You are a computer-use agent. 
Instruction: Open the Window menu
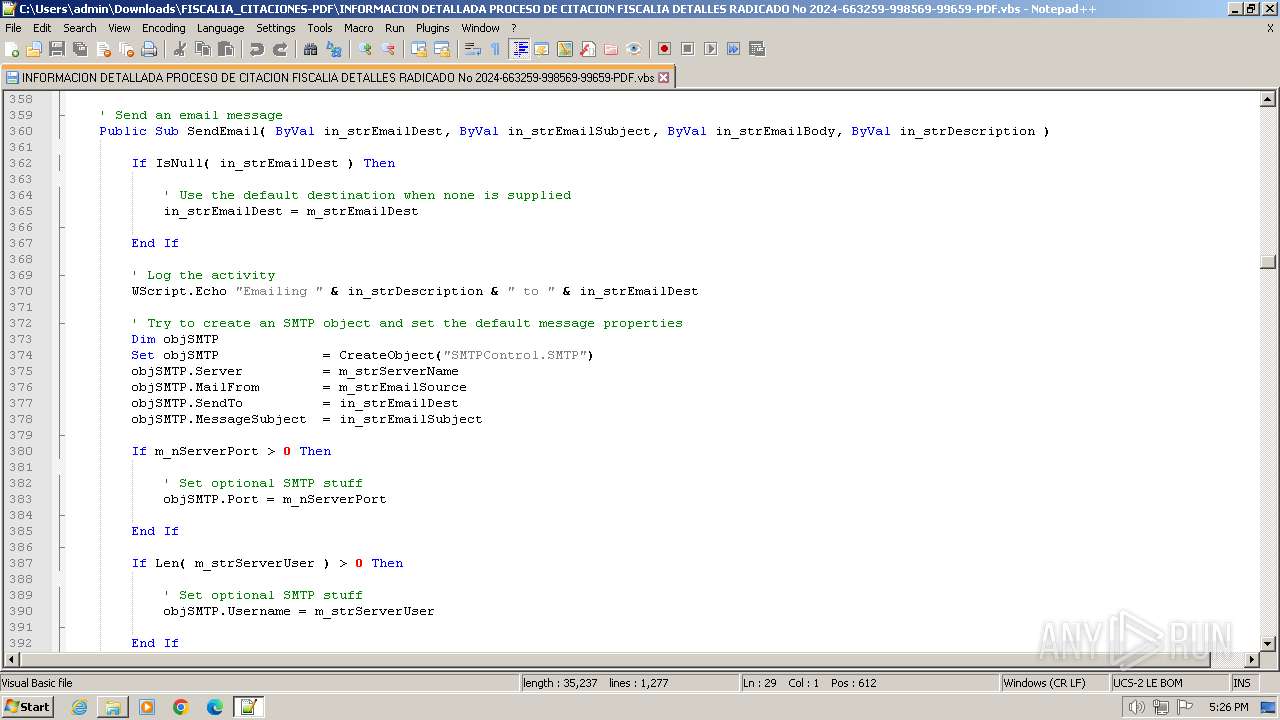[x=481, y=28]
